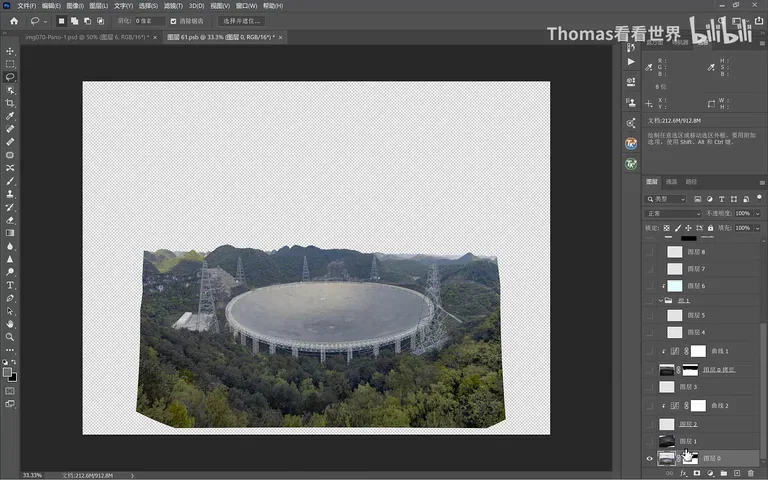768x480 pixels.
Task: Open the 文件(F) menu
Action: pyautogui.click(x=26, y=6)
